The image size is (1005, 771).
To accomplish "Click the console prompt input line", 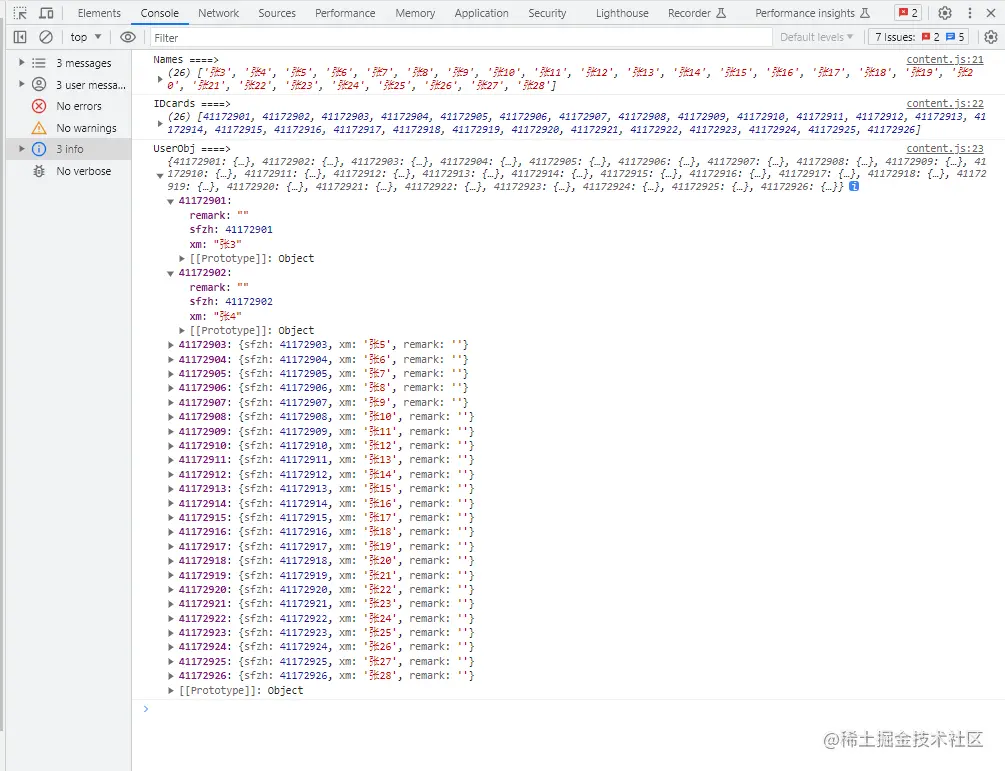I will click(569, 708).
